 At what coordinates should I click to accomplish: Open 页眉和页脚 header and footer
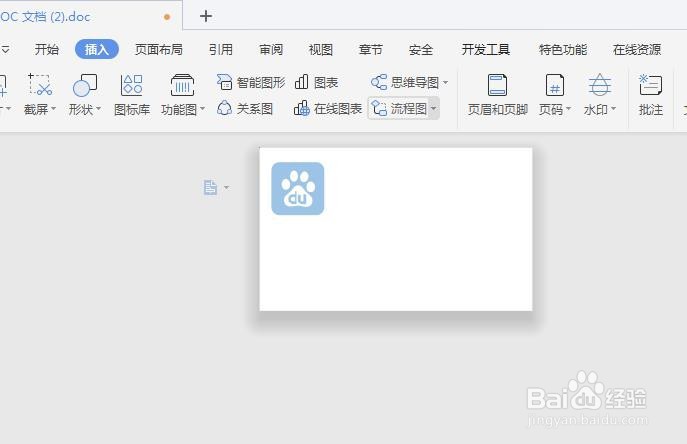[497, 95]
